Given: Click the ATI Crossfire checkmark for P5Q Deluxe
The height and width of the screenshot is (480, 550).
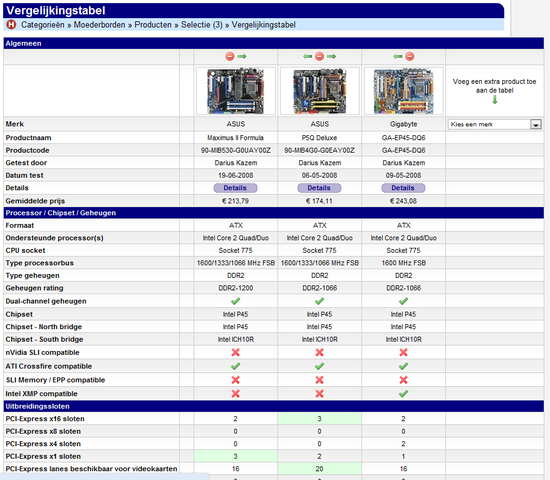Looking at the screenshot, I should (320, 366).
